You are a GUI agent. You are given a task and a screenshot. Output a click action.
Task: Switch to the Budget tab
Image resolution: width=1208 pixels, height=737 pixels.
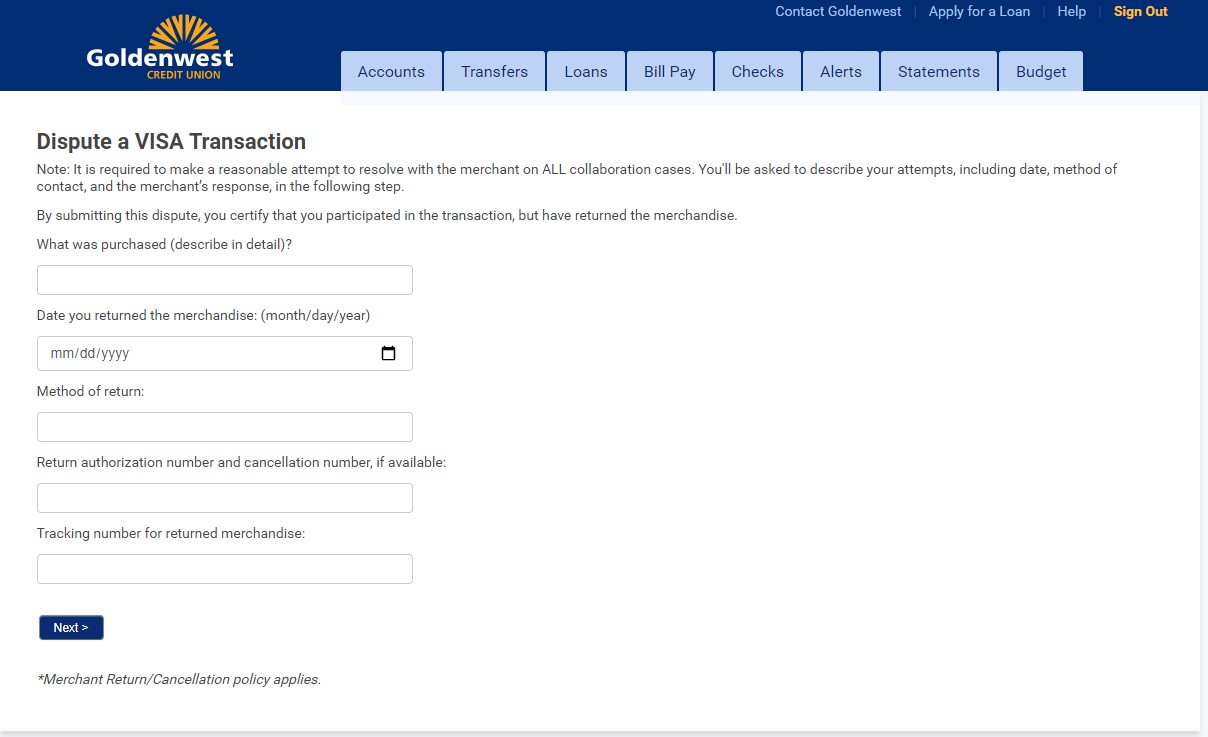point(1040,72)
